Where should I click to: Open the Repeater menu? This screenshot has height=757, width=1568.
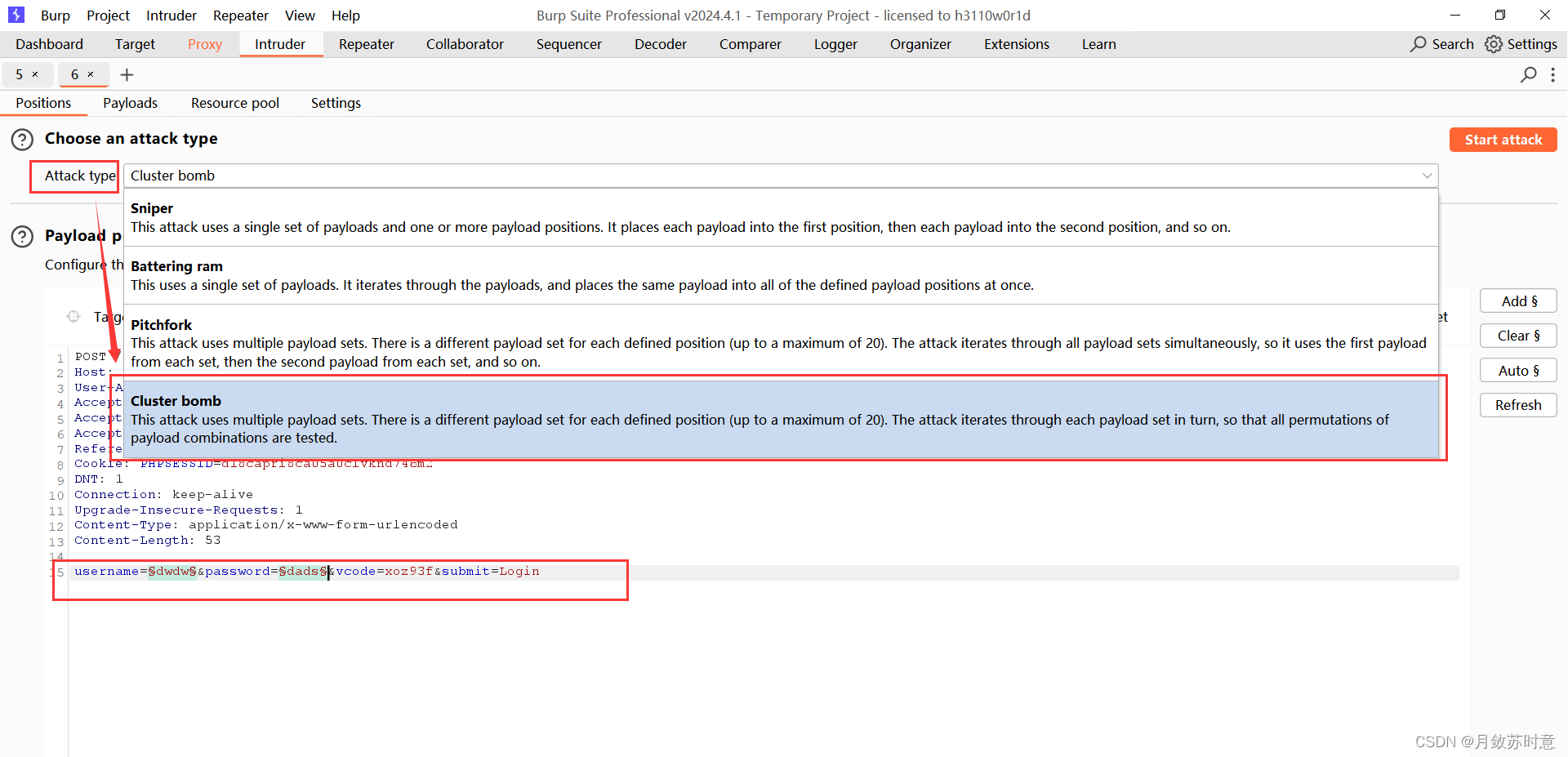click(241, 16)
